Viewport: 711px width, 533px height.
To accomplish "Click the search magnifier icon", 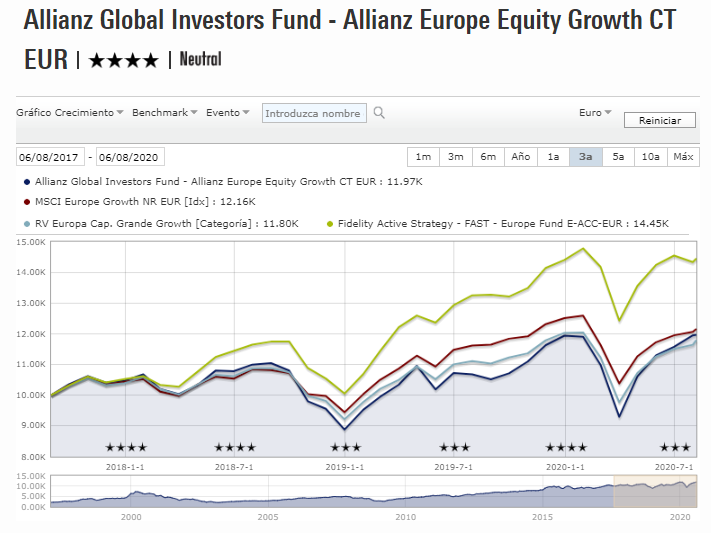I will tap(380, 114).
